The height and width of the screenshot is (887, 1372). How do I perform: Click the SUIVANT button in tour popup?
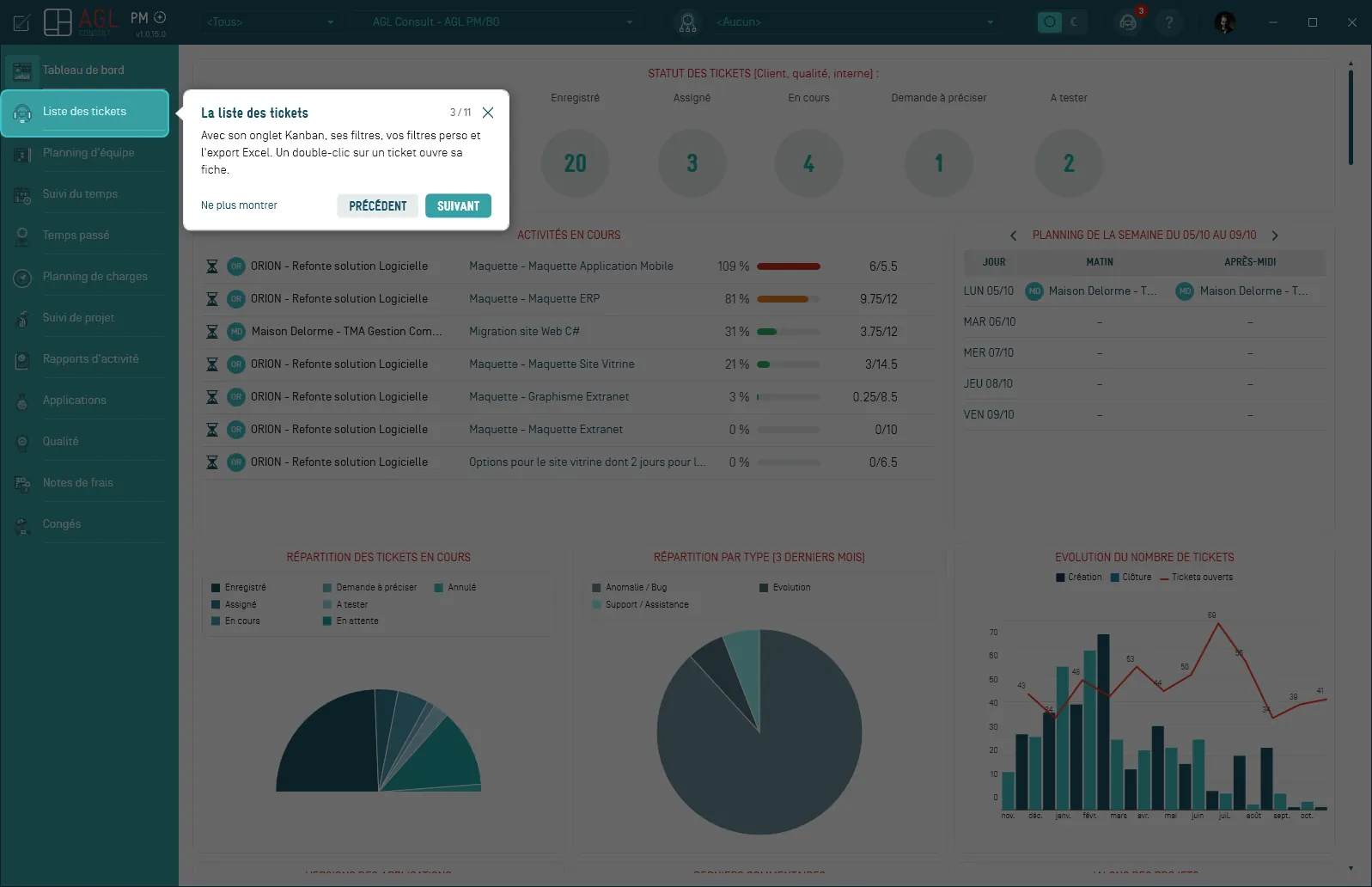tap(458, 206)
